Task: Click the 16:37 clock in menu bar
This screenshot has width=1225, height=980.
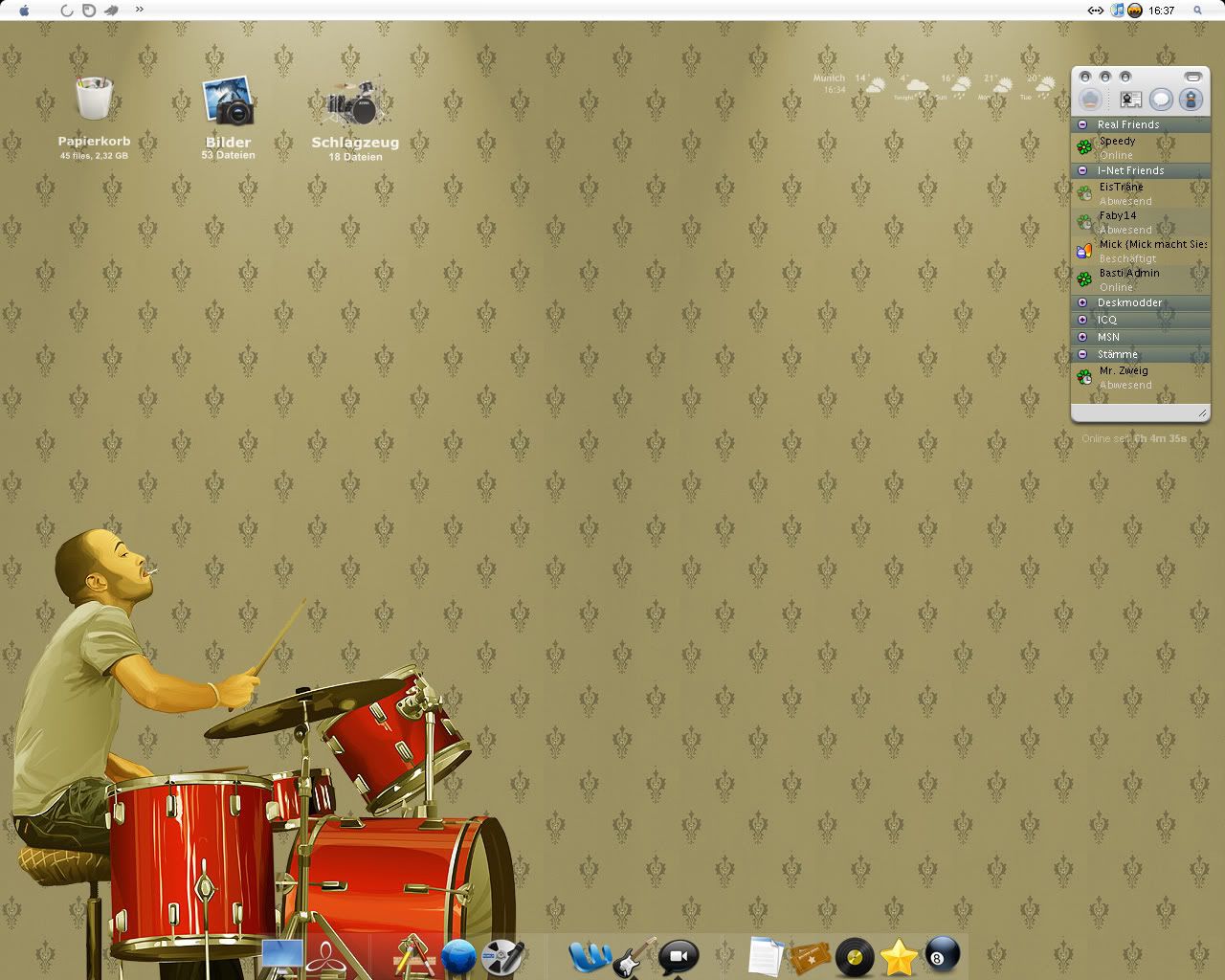Action: (1161, 11)
